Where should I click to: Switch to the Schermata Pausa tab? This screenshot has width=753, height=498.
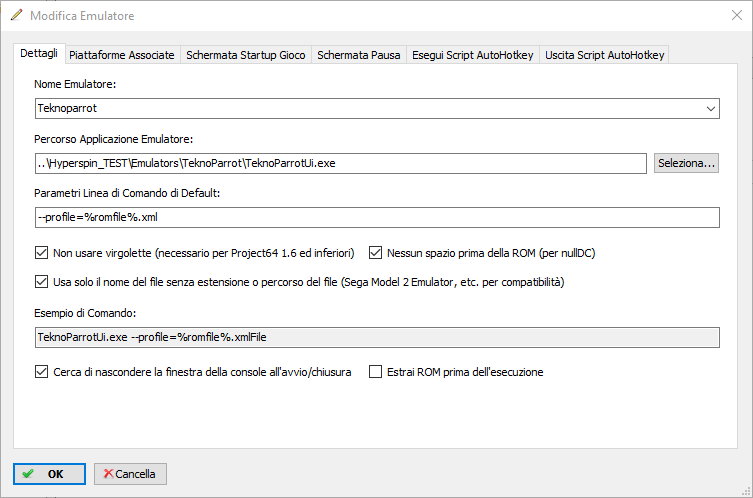coord(359,55)
